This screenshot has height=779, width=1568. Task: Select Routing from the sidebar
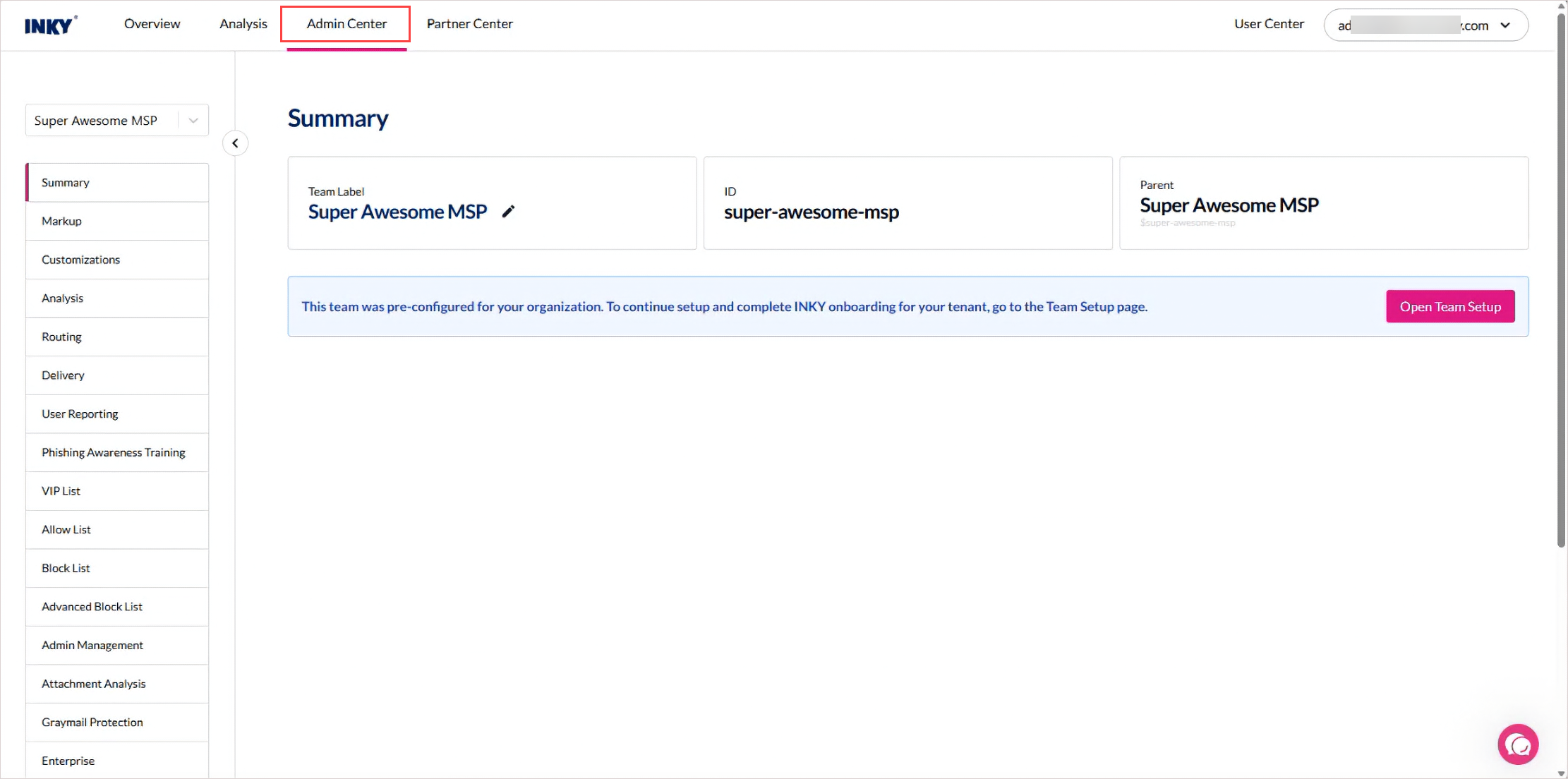[x=61, y=337]
